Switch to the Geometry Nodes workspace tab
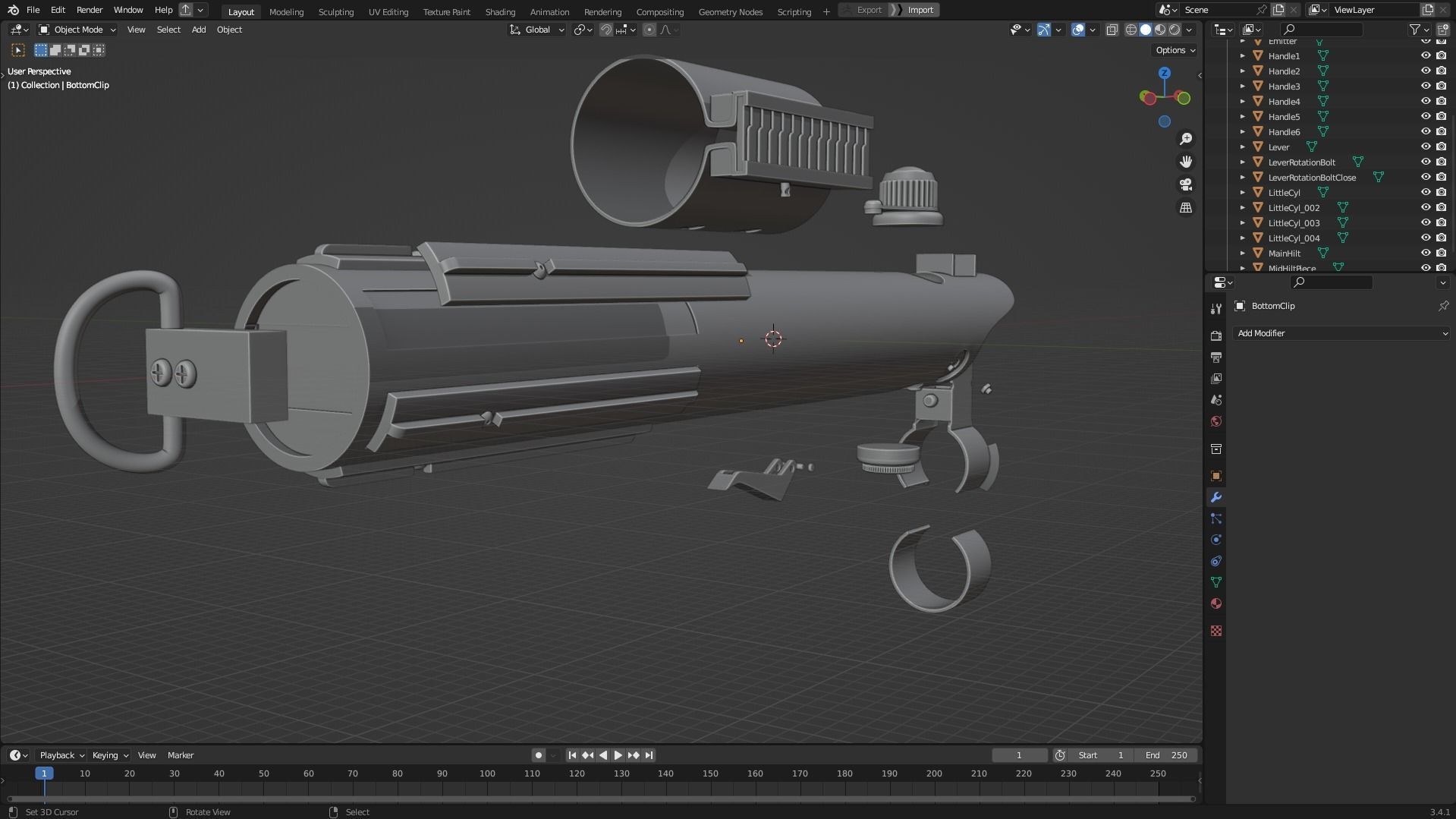This screenshot has height=819, width=1456. coord(730,11)
